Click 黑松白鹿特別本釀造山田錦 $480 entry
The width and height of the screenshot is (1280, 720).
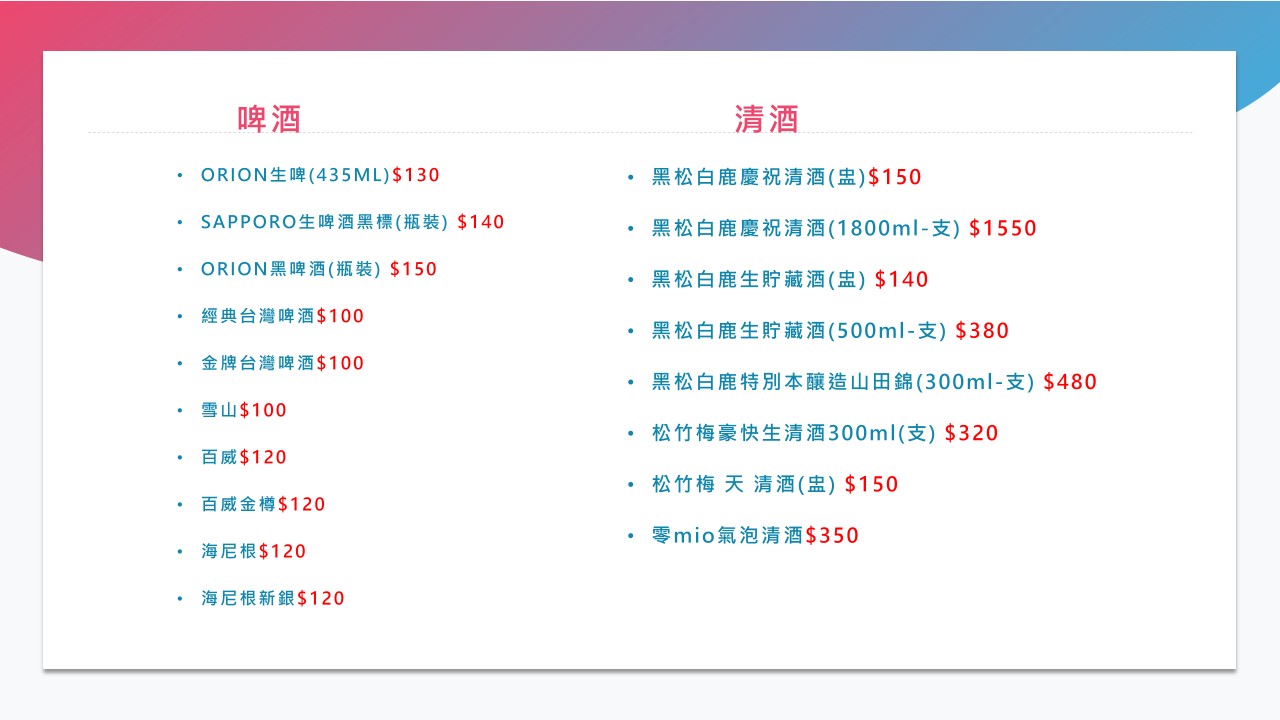tap(875, 382)
